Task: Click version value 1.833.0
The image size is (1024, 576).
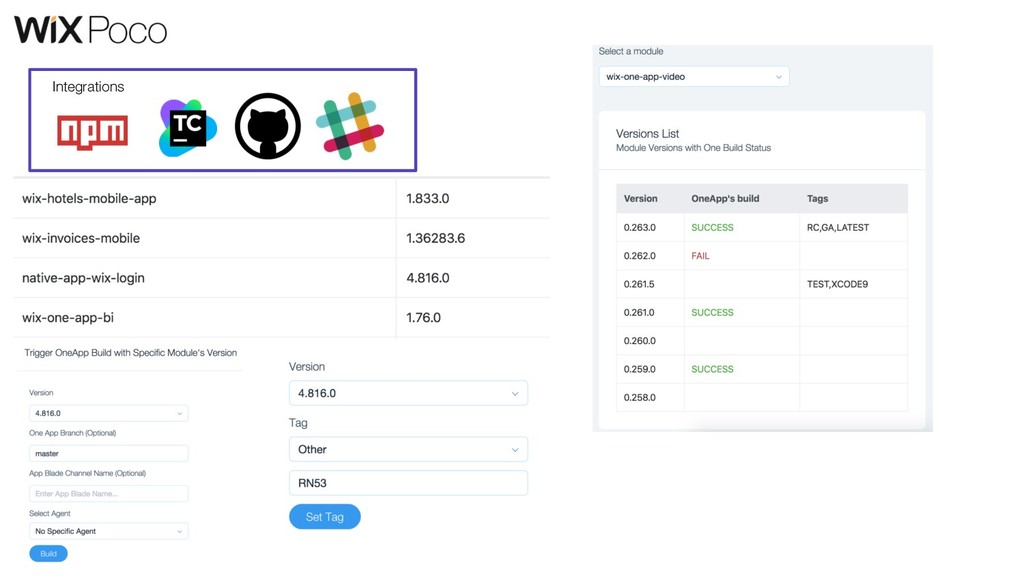Action: pyautogui.click(x=428, y=199)
